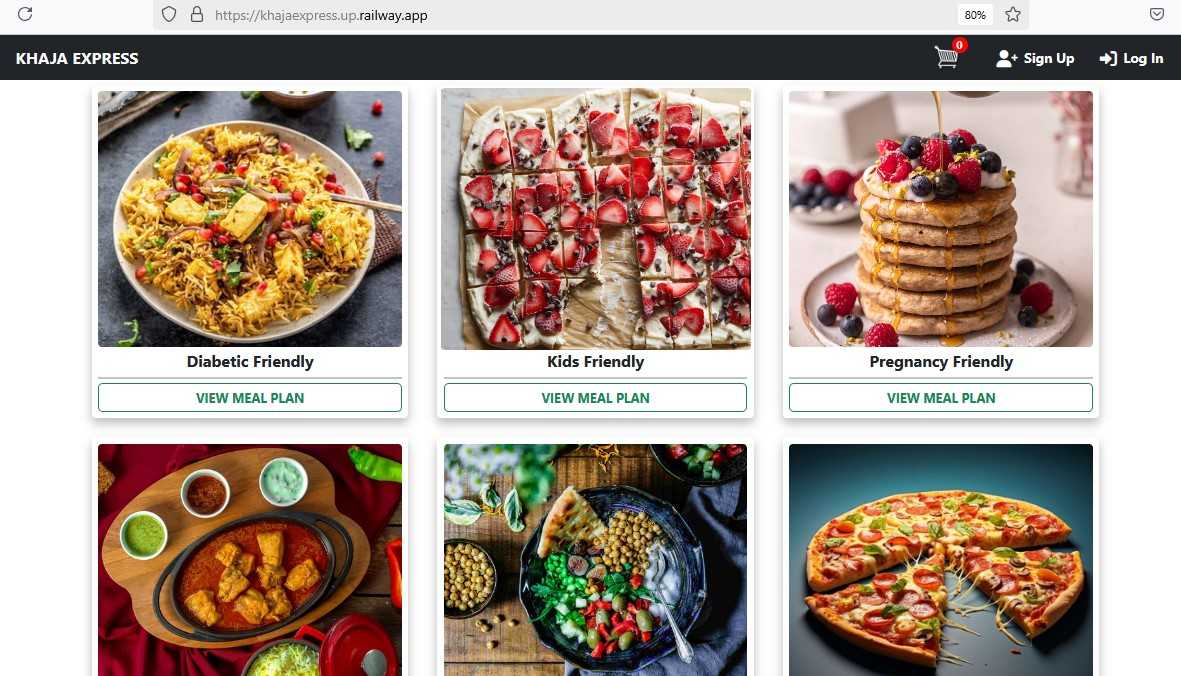
Task: Click the shield tracking protection icon
Action: (169, 14)
